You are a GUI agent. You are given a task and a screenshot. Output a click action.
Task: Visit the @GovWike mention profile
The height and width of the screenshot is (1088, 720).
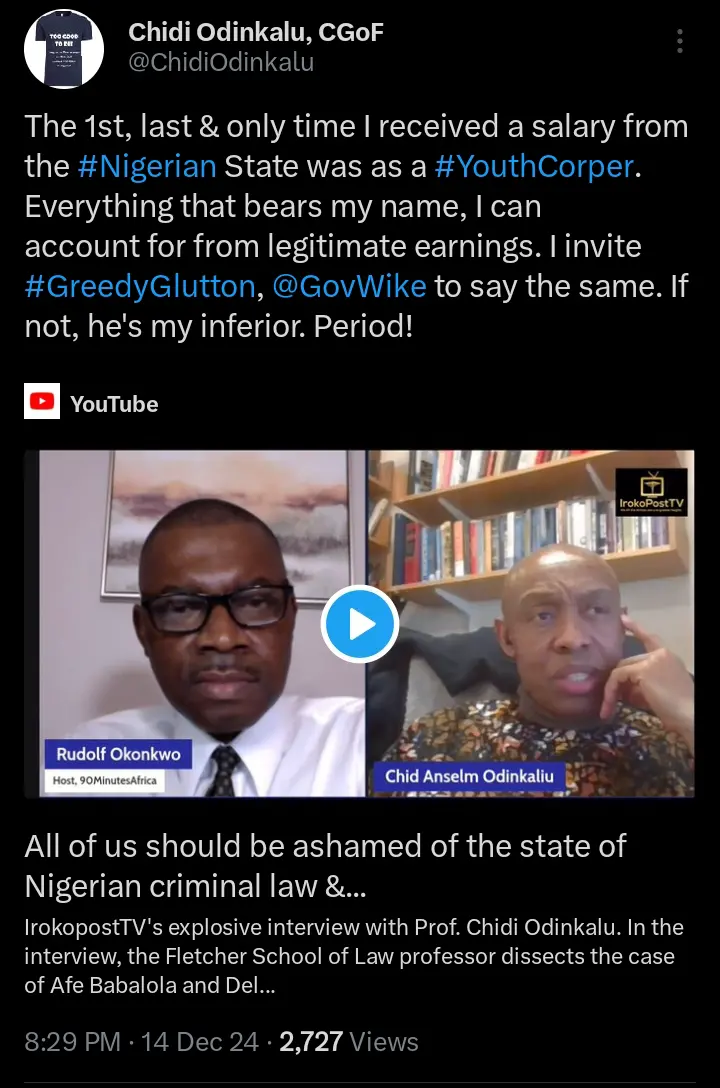point(350,287)
